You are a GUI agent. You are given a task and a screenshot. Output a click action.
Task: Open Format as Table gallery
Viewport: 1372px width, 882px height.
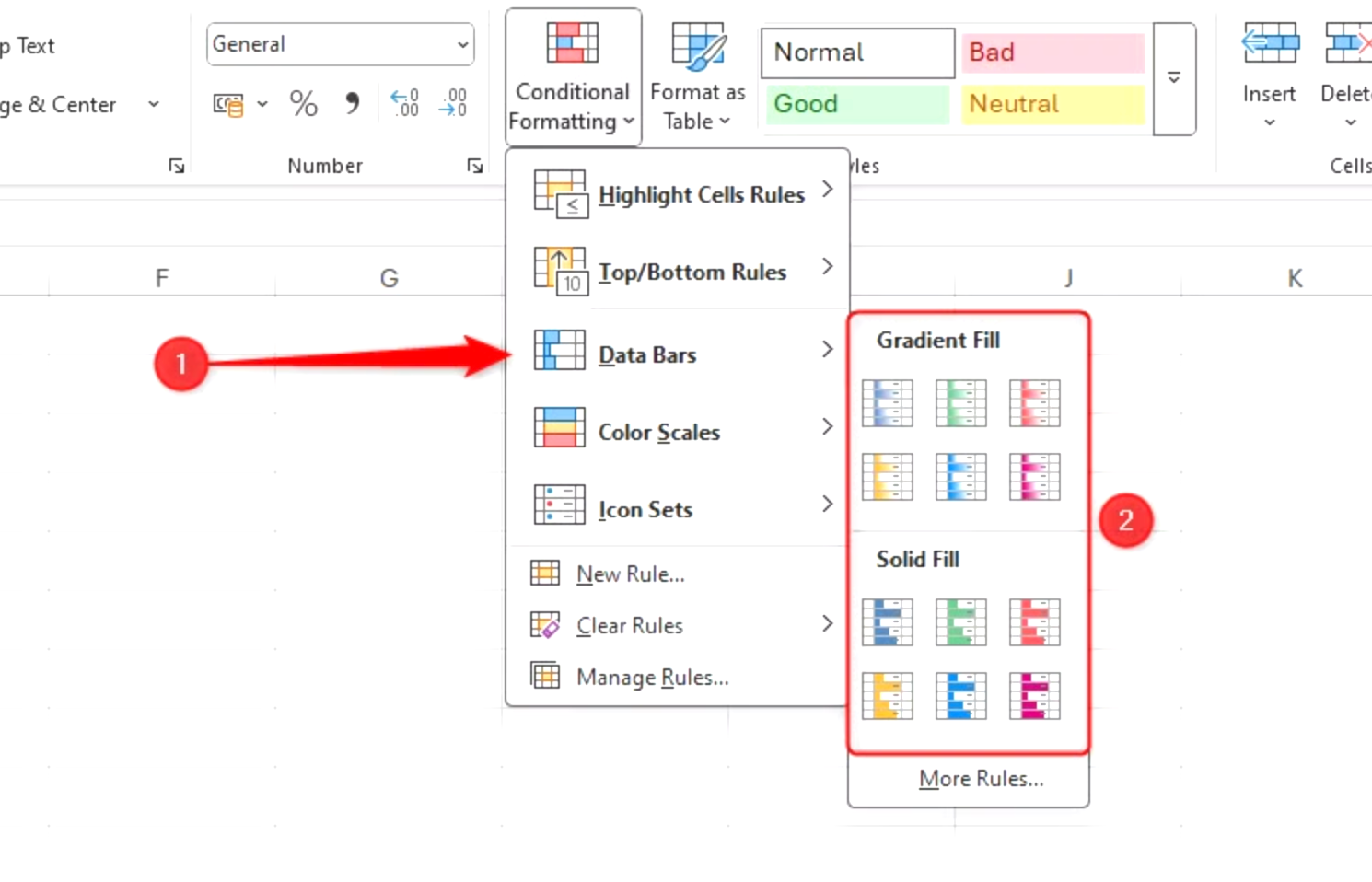coord(697,78)
